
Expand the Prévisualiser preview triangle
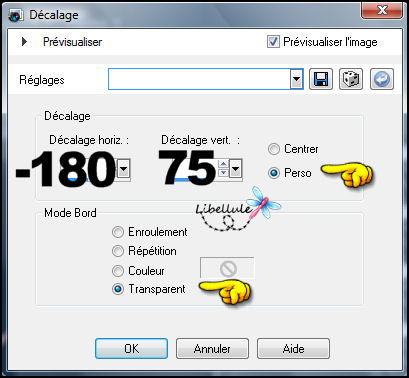pos(24,42)
